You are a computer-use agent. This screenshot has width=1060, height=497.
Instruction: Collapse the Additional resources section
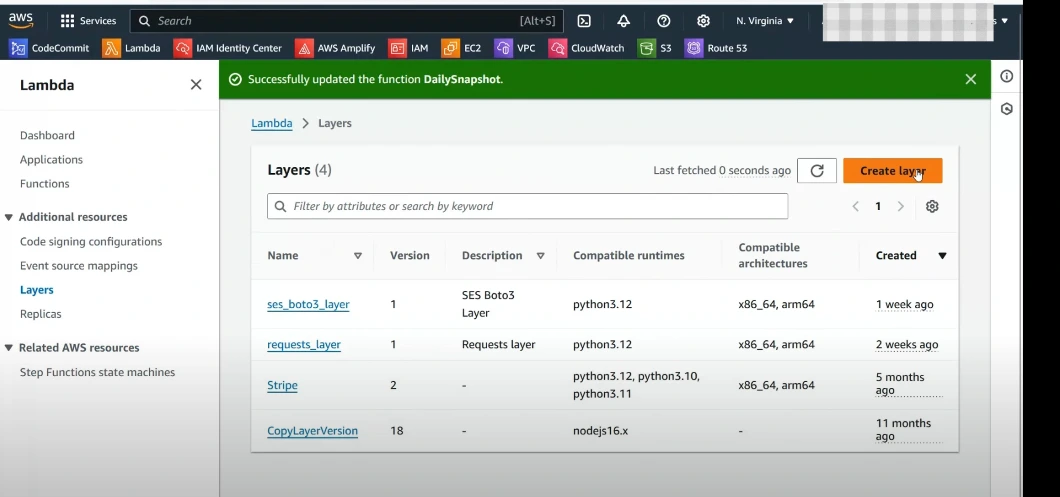(10, 217)
